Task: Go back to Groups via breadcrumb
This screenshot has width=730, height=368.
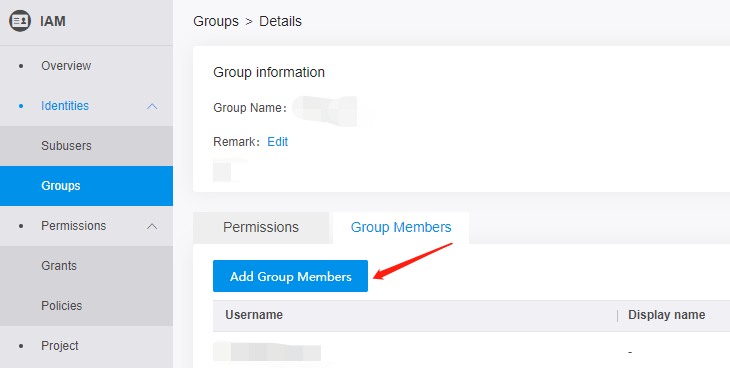Action: coord(216,21)
